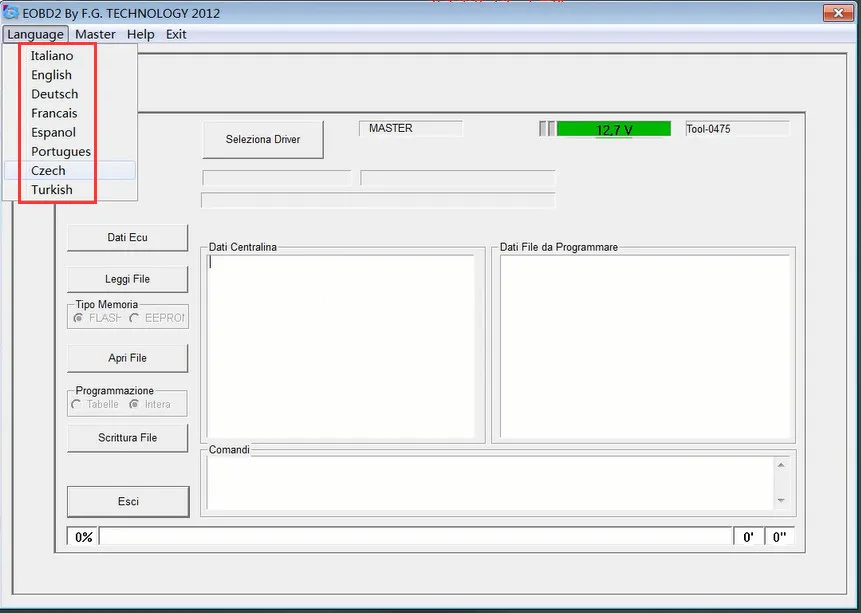Click the Leggi File button
This screenshot has height=613, width=861.
tap(127, 279)
